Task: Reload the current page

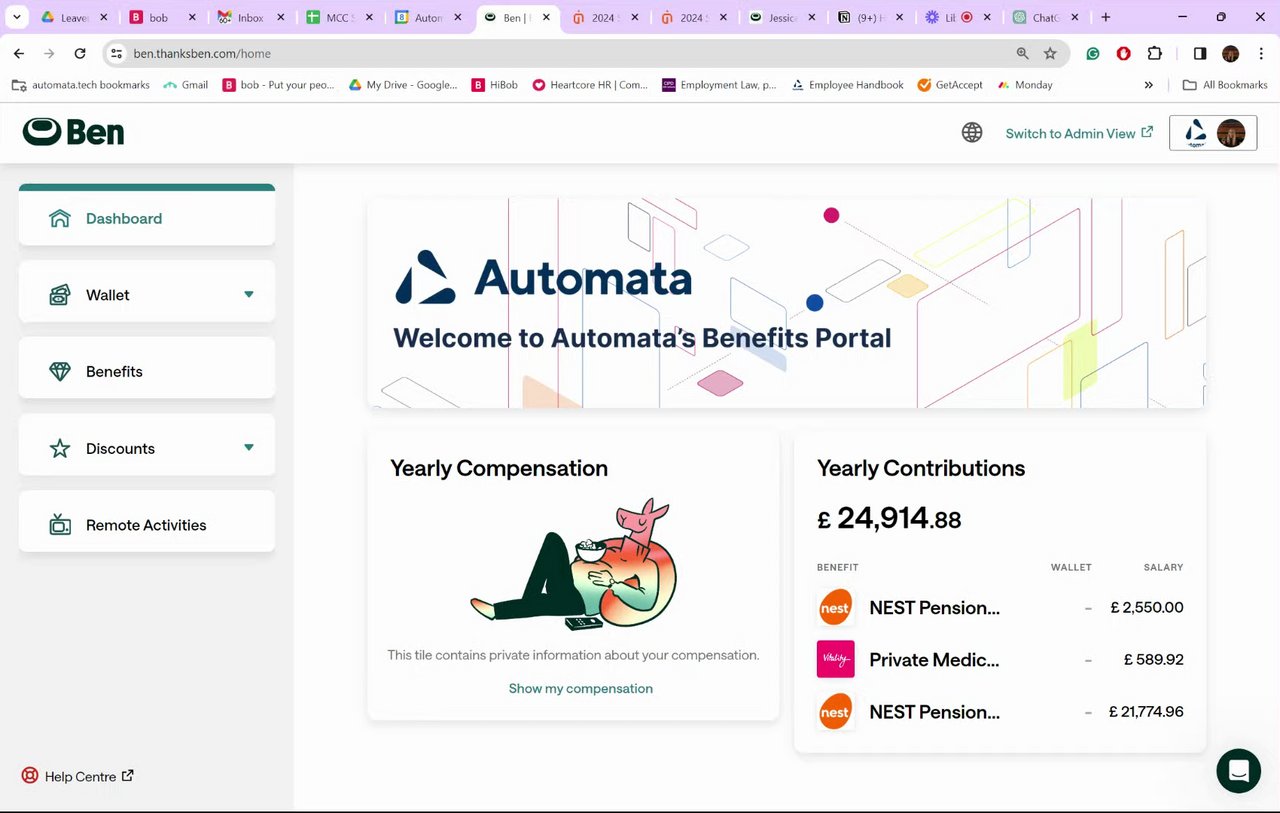Action: [x=80, y=54]
